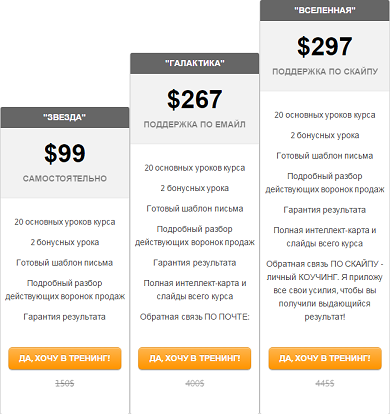The height and width of the screenshot is (414, 390).
Task: Click the orange buy button under the $267 plan
Action: pos(195,358)
